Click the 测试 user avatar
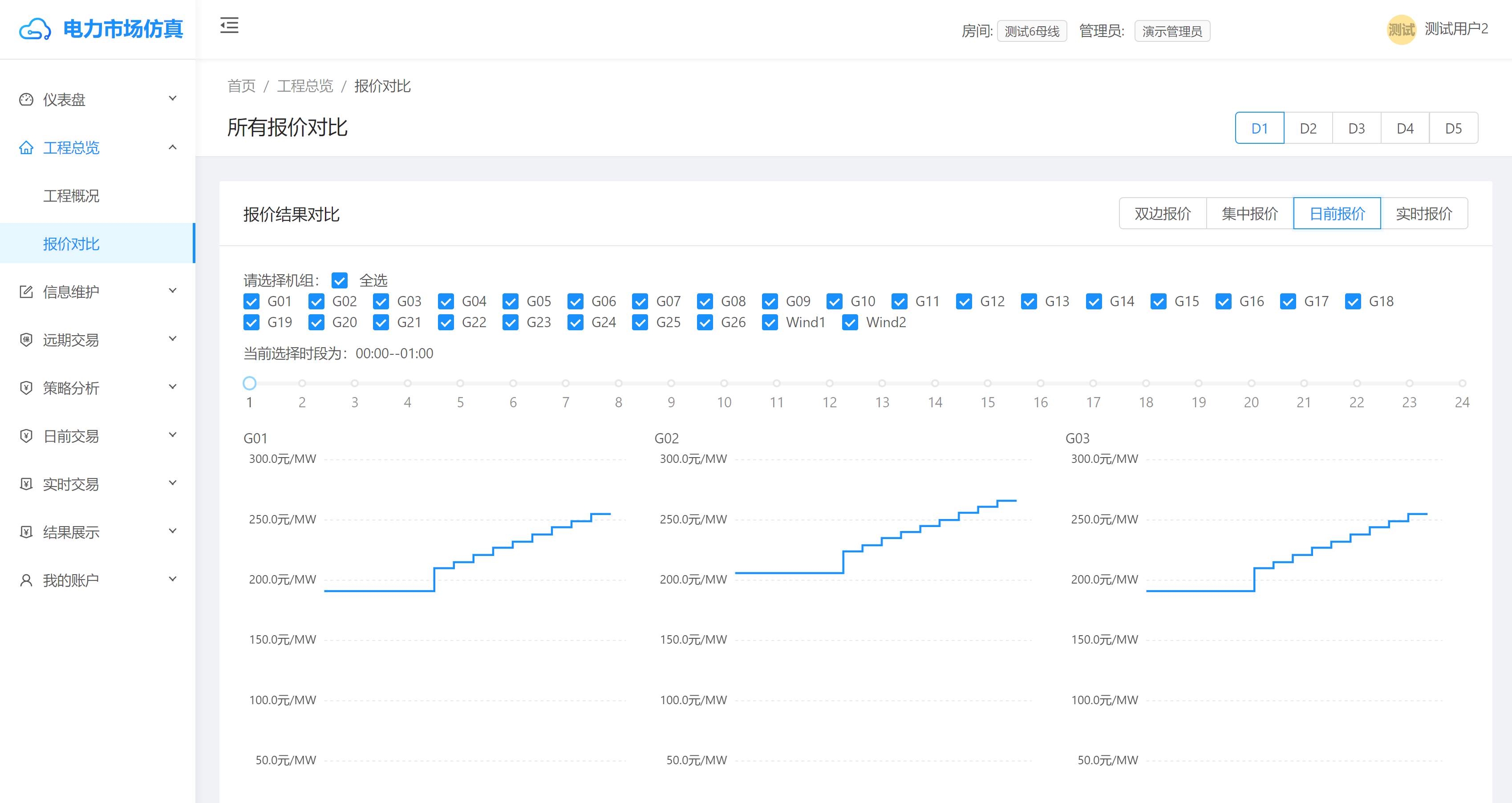The width and height of the screenshot is (1512, 803). [1401, 29]
